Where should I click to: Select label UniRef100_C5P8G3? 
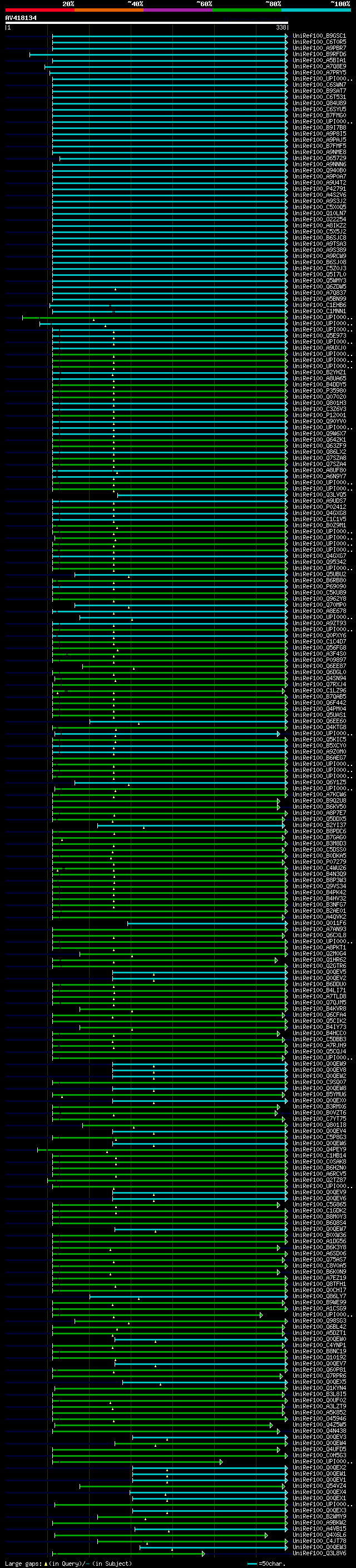click(319, 1137)
